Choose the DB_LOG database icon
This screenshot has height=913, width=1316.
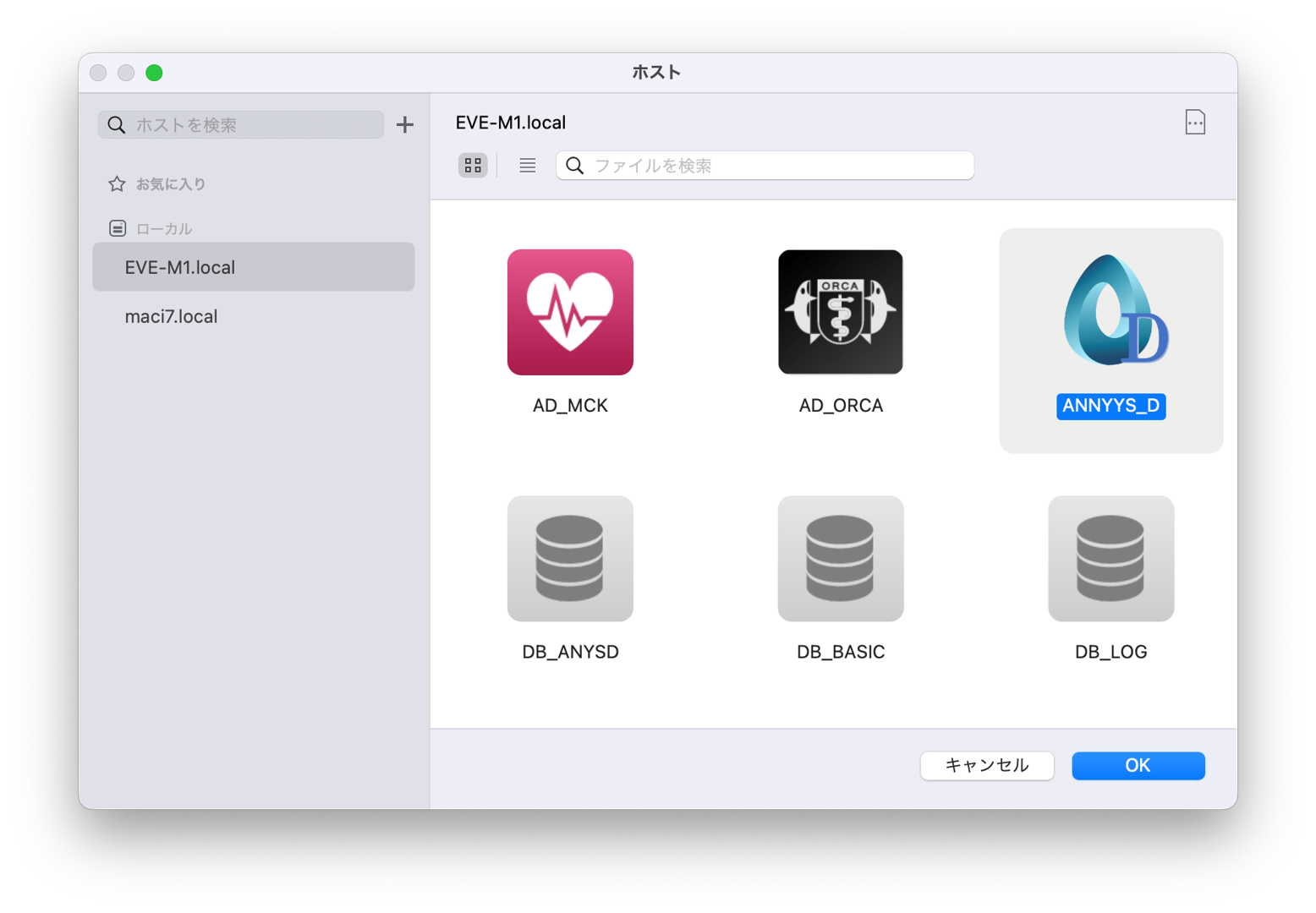(x=1111, y=559)
